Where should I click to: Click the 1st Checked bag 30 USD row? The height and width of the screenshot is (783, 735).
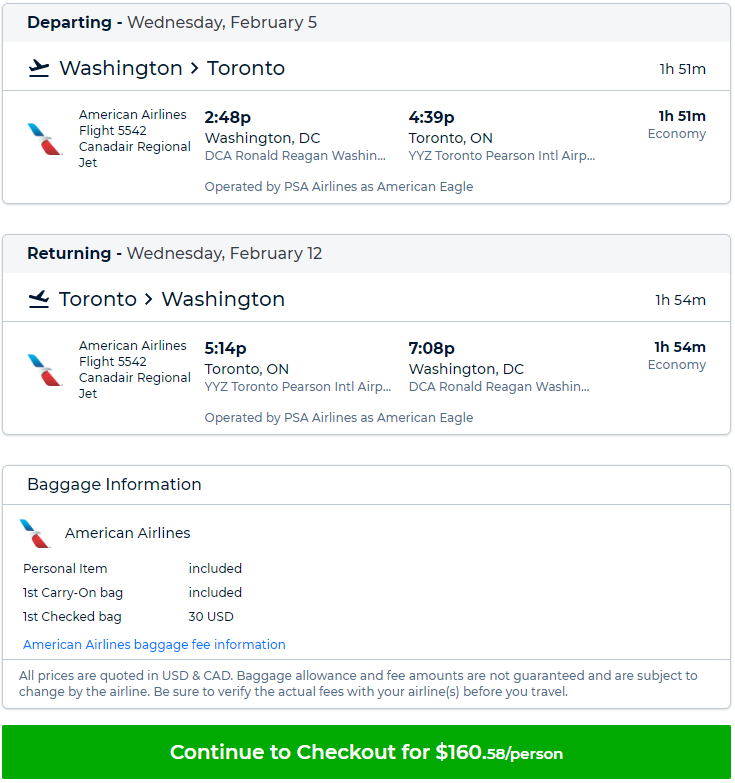(128, 617)
